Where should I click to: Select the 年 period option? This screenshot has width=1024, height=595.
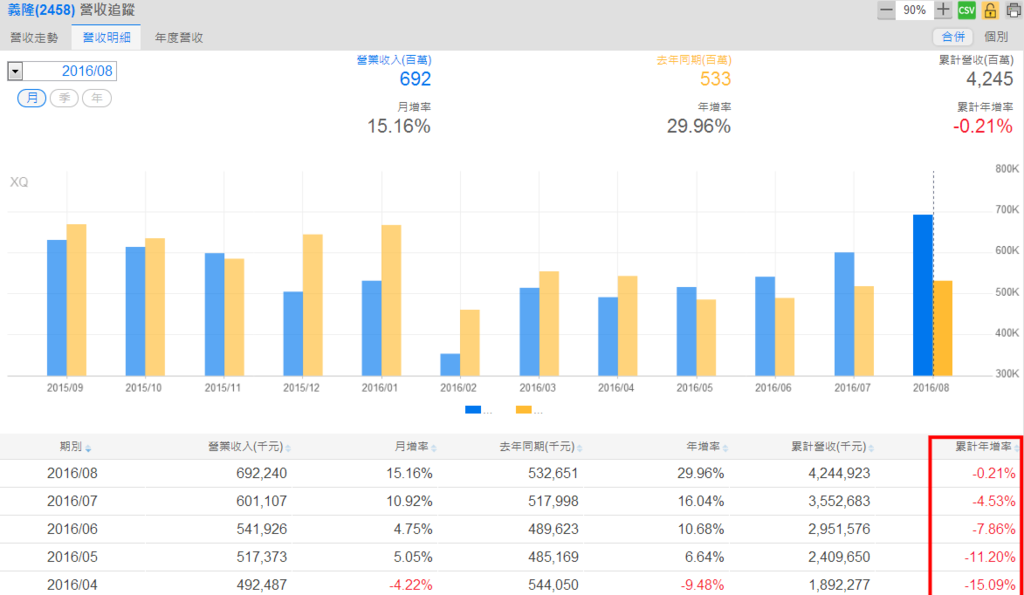coord(97,98)
